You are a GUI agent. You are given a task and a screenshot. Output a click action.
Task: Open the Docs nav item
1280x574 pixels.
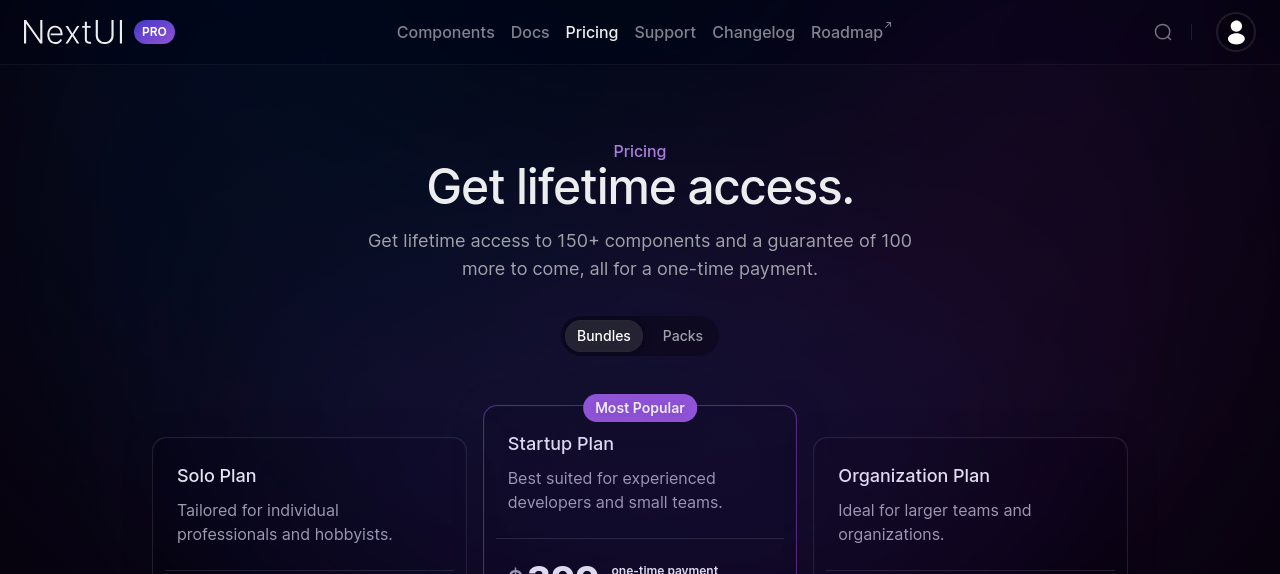point(530,32)
